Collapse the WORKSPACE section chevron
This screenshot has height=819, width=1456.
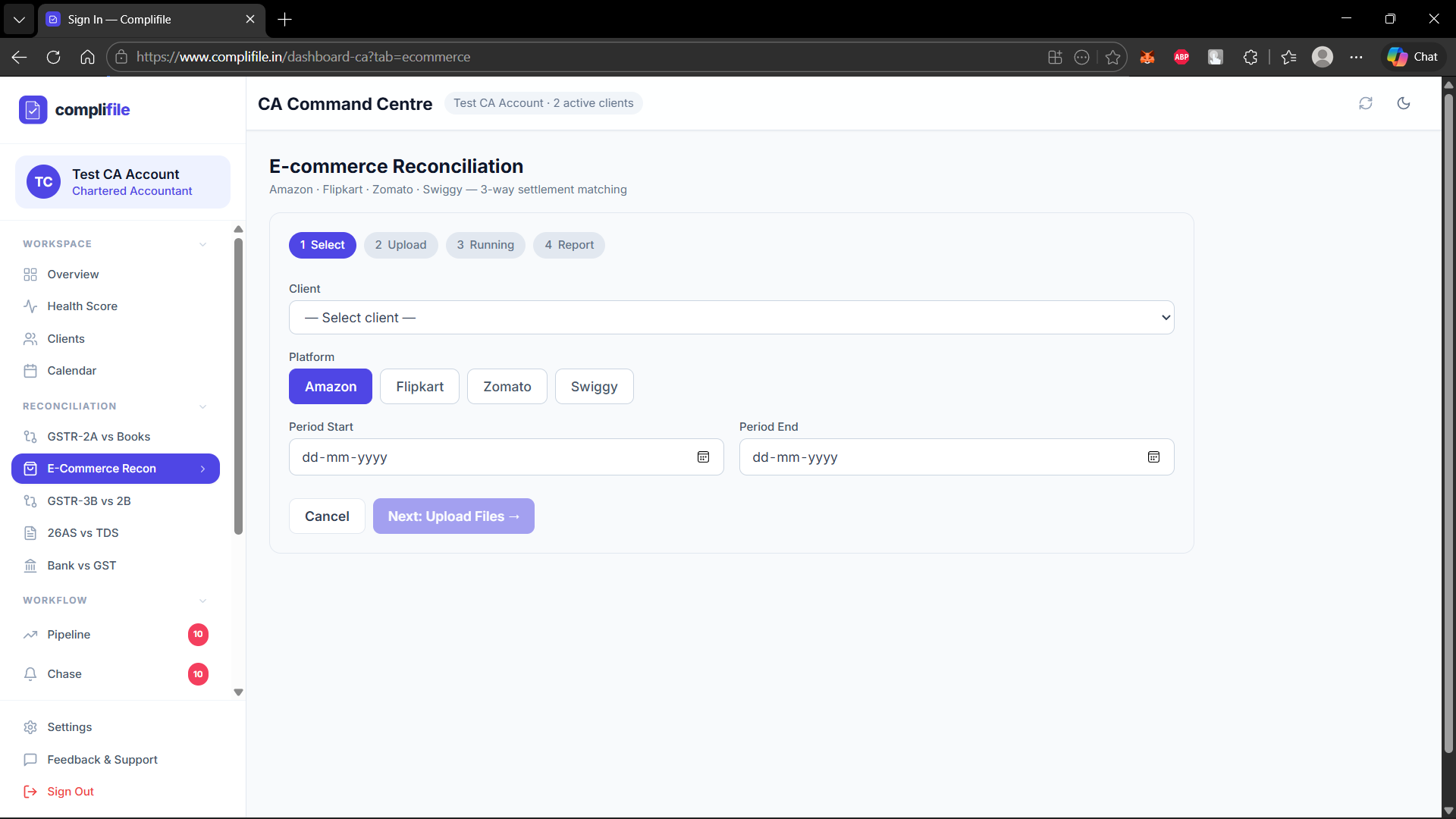202,244
